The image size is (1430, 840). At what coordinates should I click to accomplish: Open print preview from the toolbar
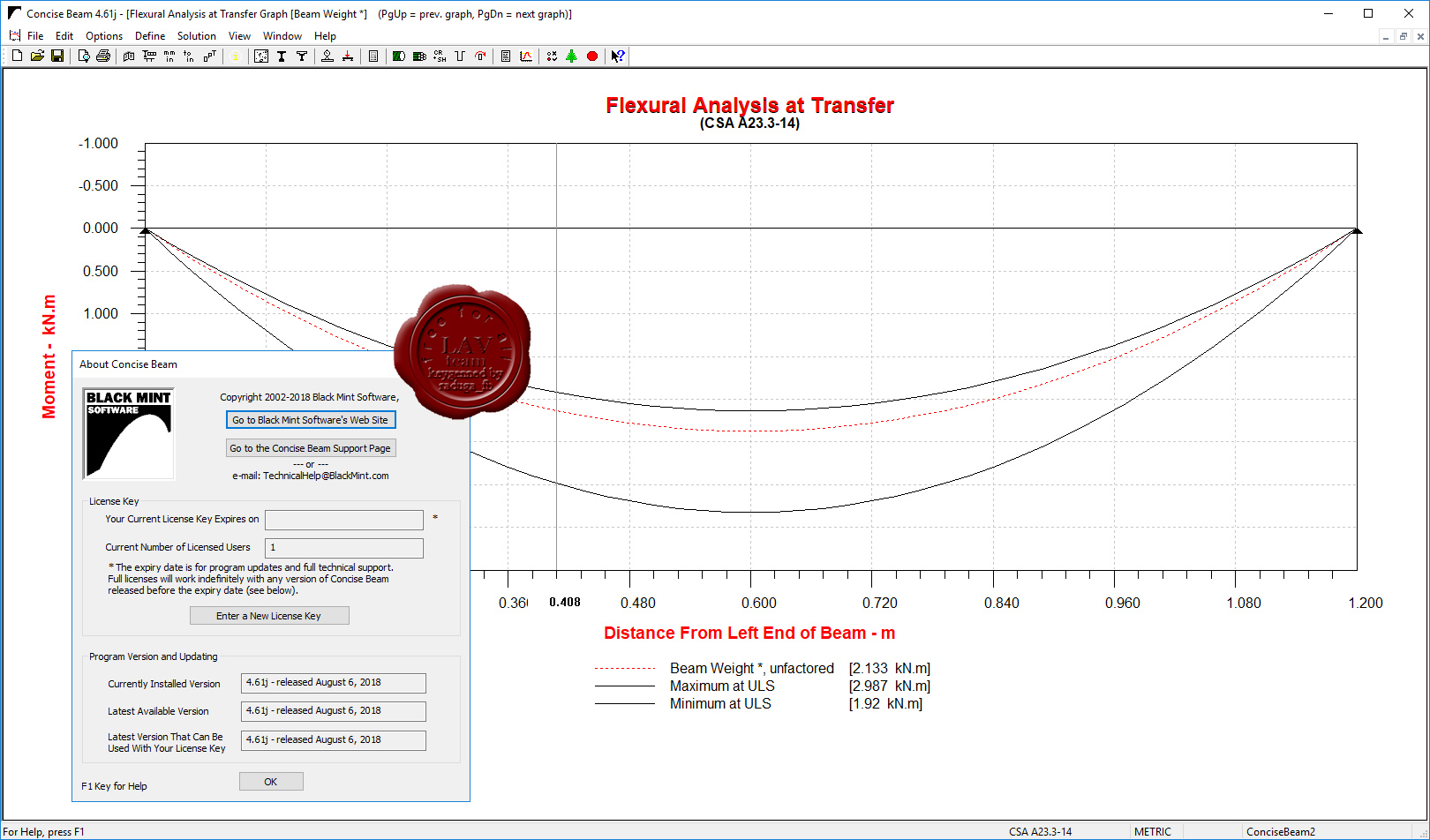84,56
